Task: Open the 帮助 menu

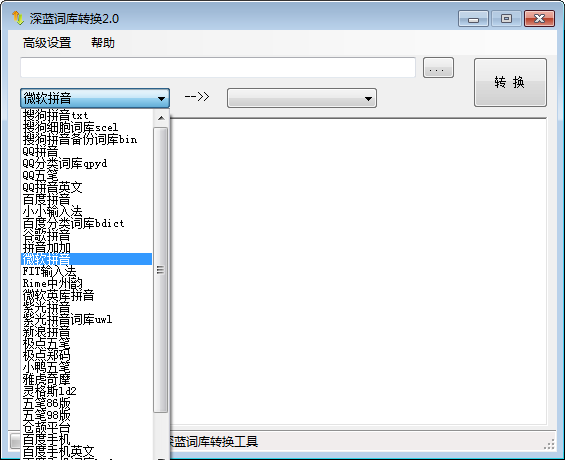Action: (103, 43)
